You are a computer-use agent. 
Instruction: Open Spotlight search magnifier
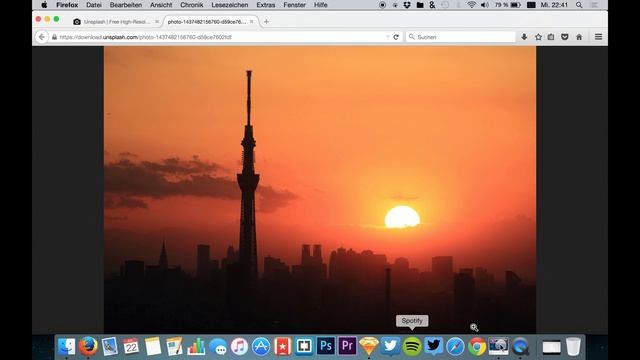coord(579,5)
